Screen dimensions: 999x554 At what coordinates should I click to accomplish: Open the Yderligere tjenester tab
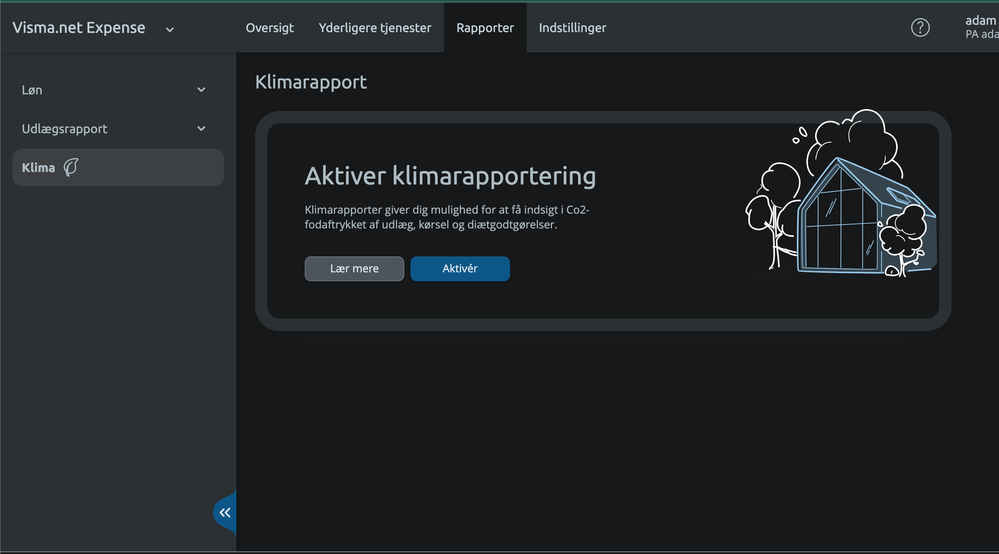[x=375, y=27]
